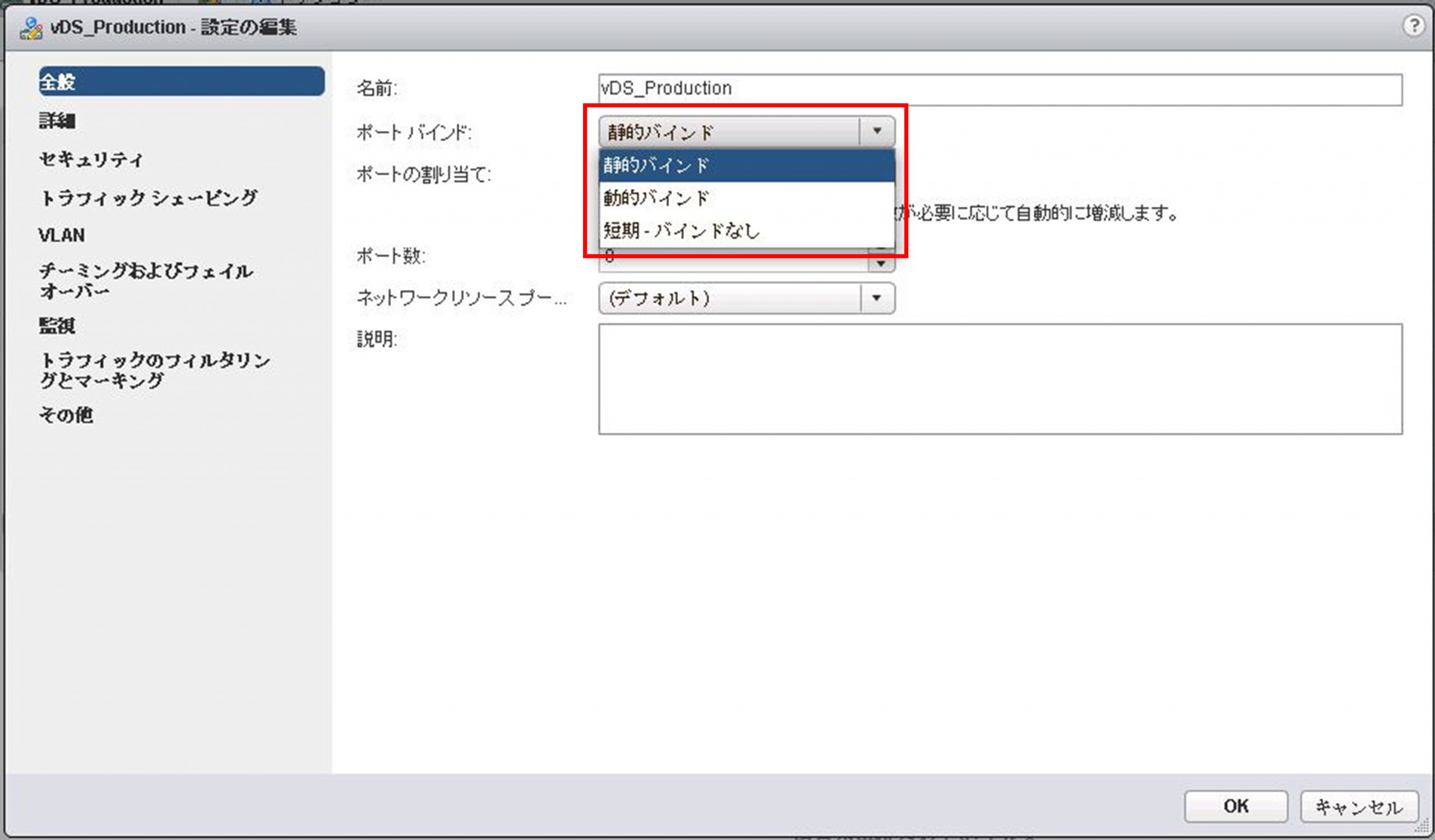
Task: Expand the ネットワークリソースプール dropdown
Action: (877, 298)
